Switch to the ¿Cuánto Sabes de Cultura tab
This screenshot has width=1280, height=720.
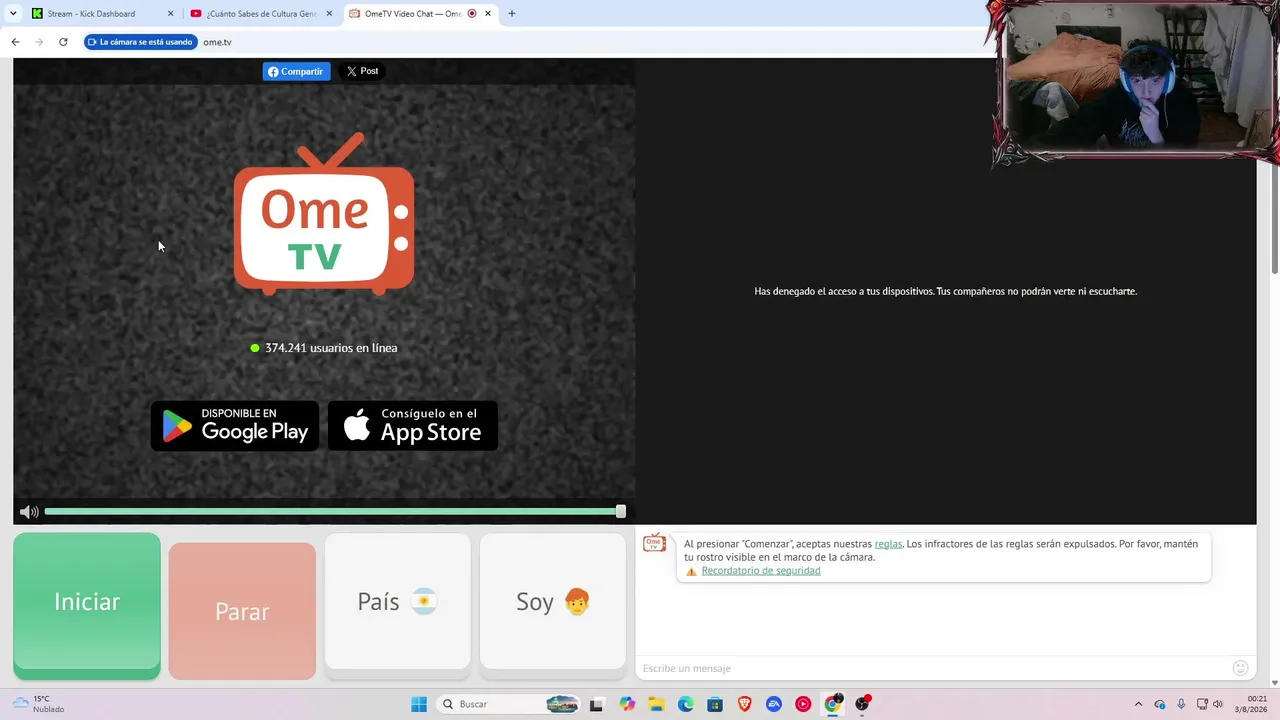tap(261, 14)
